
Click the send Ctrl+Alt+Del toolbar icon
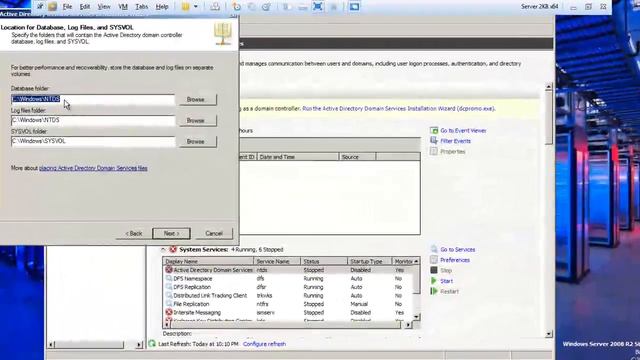[x=215, y=7]
